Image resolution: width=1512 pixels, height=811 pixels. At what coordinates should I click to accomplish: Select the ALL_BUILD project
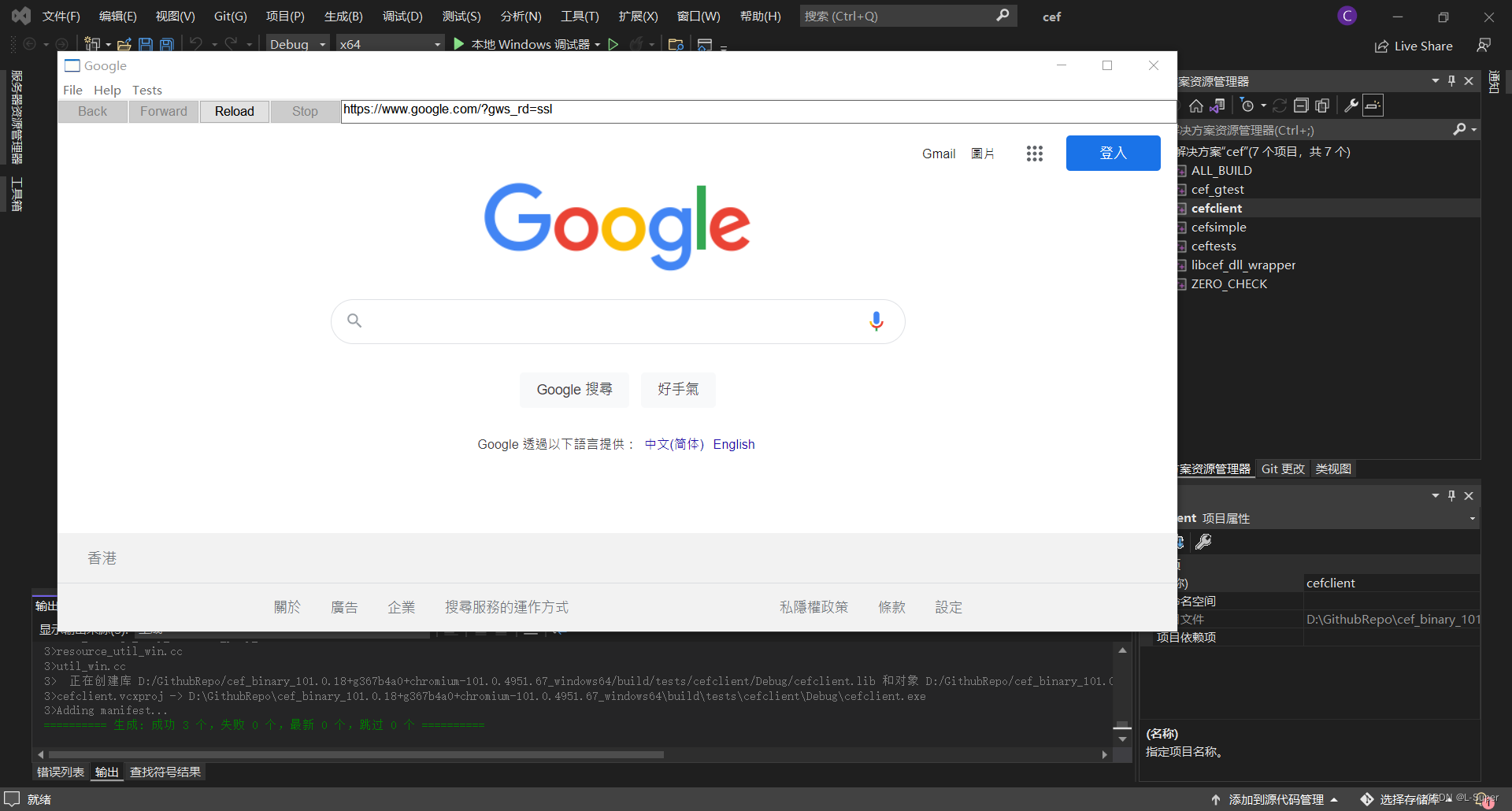pyautogui.click(x=1221, y=170)
